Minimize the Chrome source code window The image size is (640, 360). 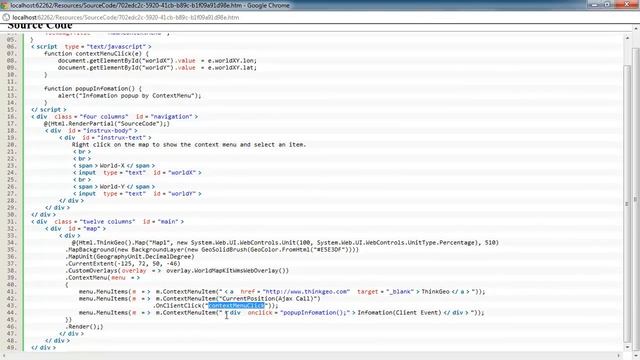point(594,4)
